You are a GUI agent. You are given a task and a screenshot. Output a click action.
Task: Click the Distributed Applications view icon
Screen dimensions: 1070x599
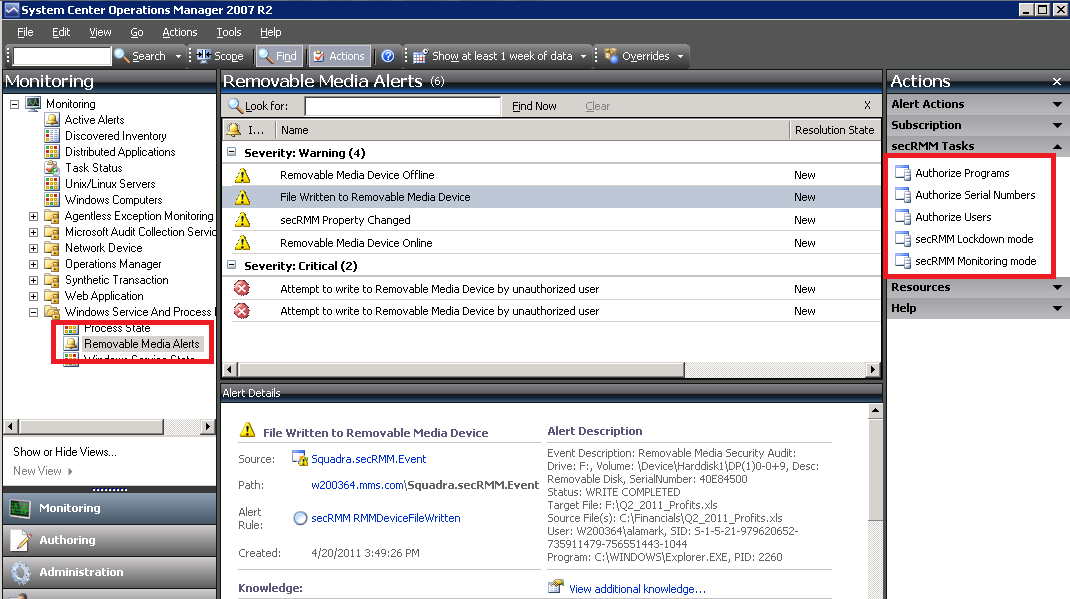[x=52, y=151]
